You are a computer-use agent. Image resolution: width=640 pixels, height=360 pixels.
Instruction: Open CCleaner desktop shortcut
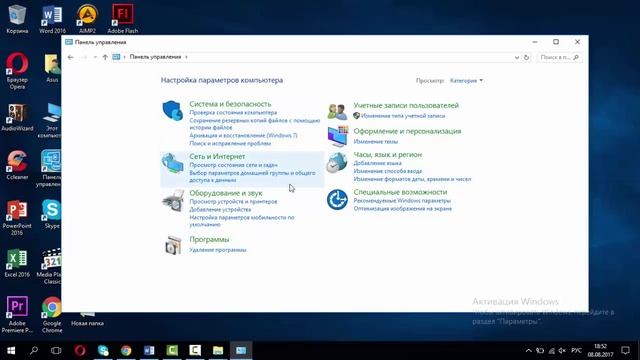(x=17, y=165)
